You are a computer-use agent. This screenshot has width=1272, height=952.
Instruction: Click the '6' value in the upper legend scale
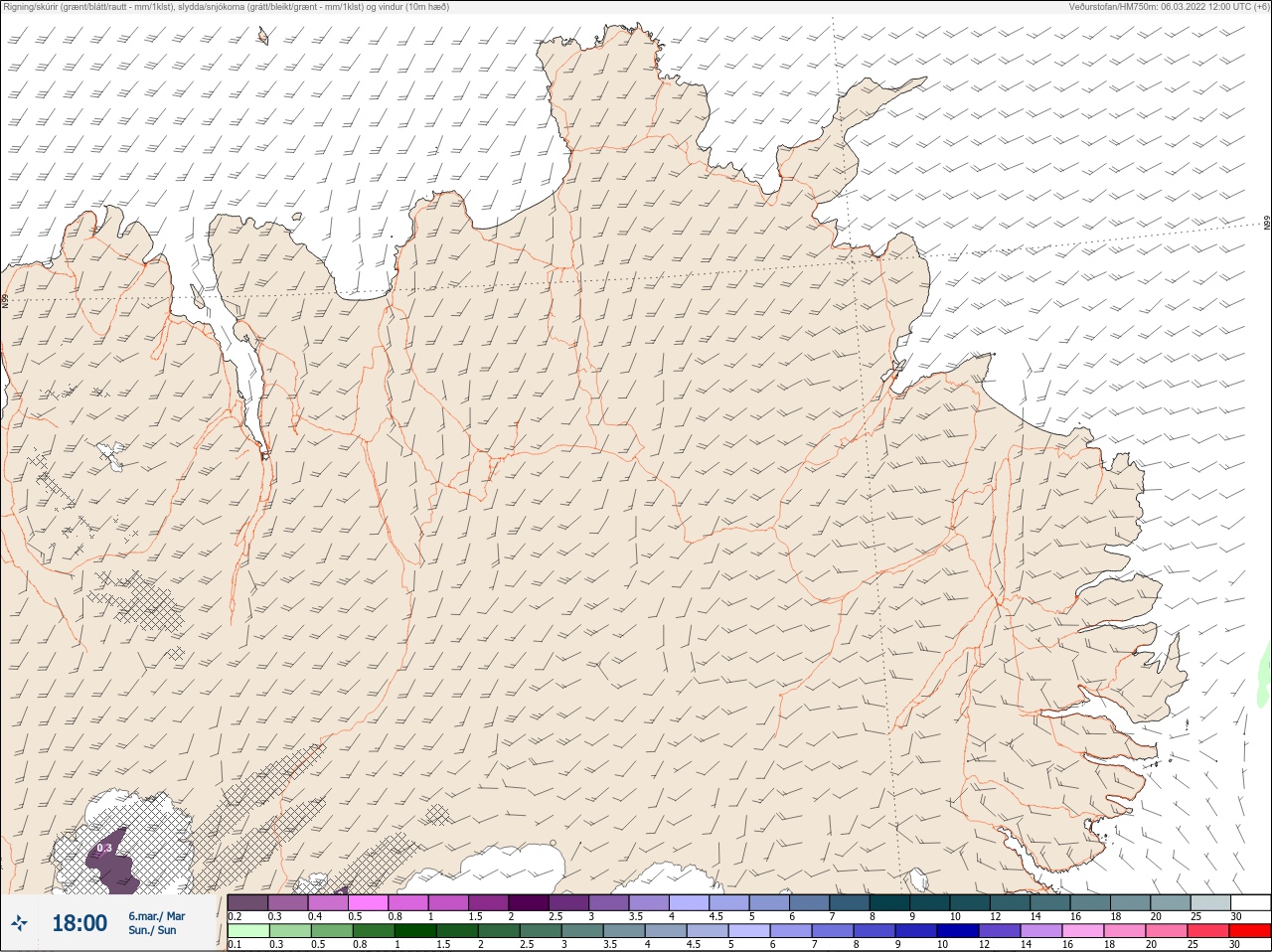pos(791,916)
